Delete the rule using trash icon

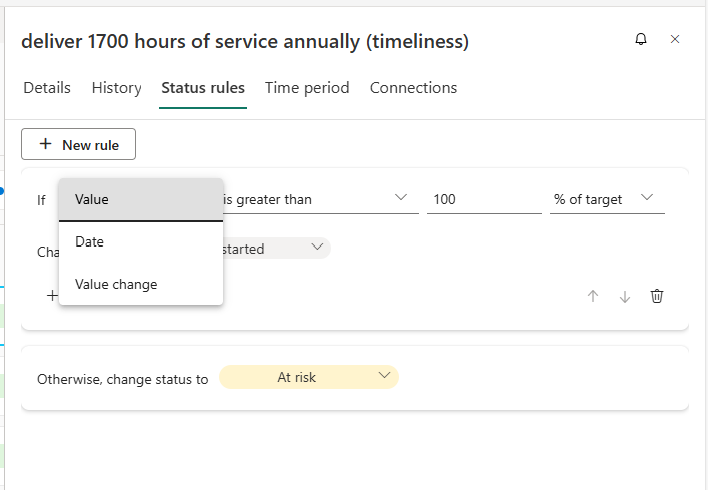pyautogui.click(x=657, y=296)
